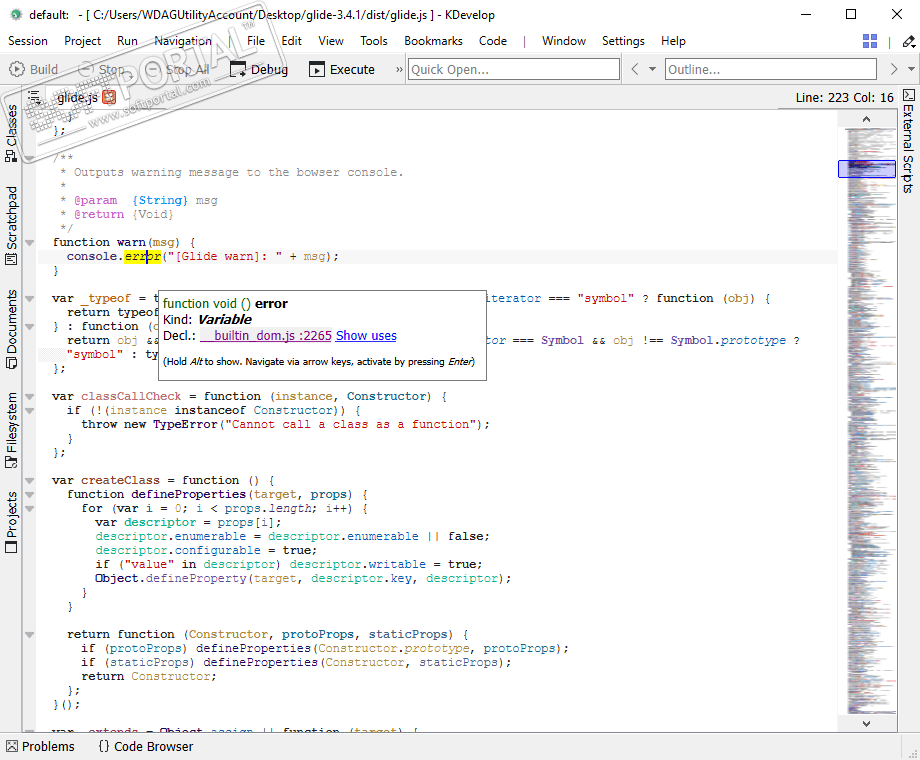Viewport: 920px width, 760px height.
Task: Click the Build toolbar button
Action: coord(34,69)
